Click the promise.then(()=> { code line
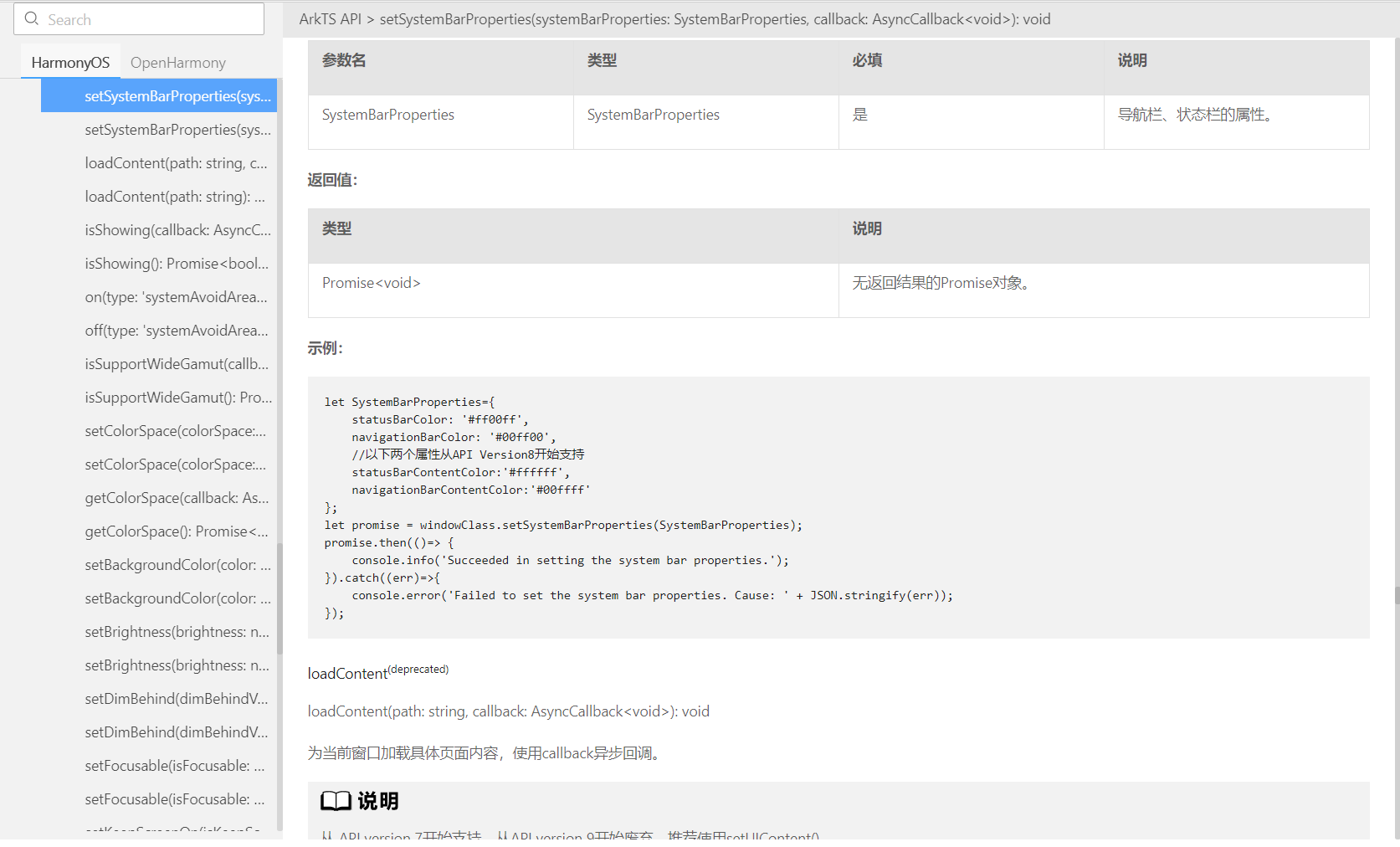Image resolution: width=1400 pixels, height=847 pixels. click(389, 542)
